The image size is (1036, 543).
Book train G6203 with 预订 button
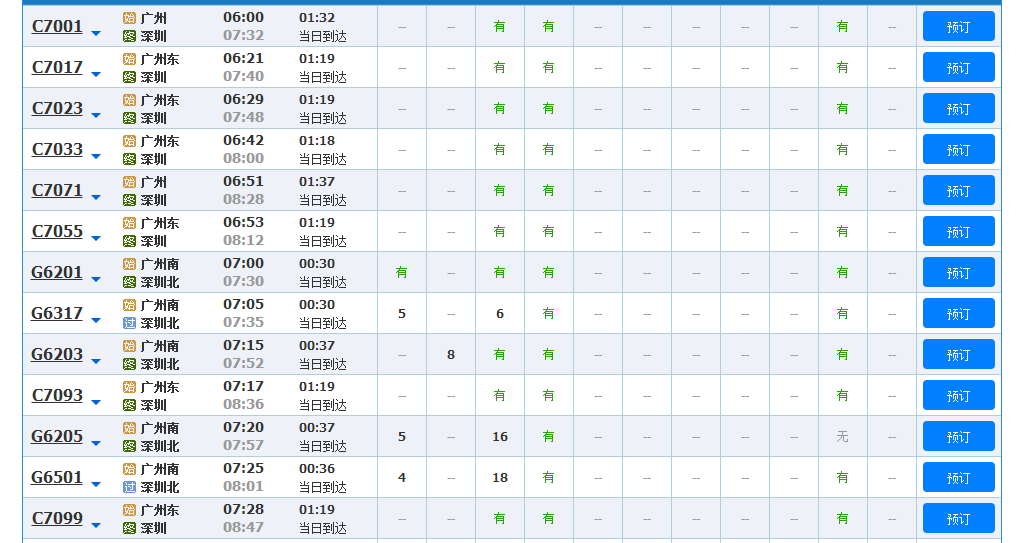point(958,354)
